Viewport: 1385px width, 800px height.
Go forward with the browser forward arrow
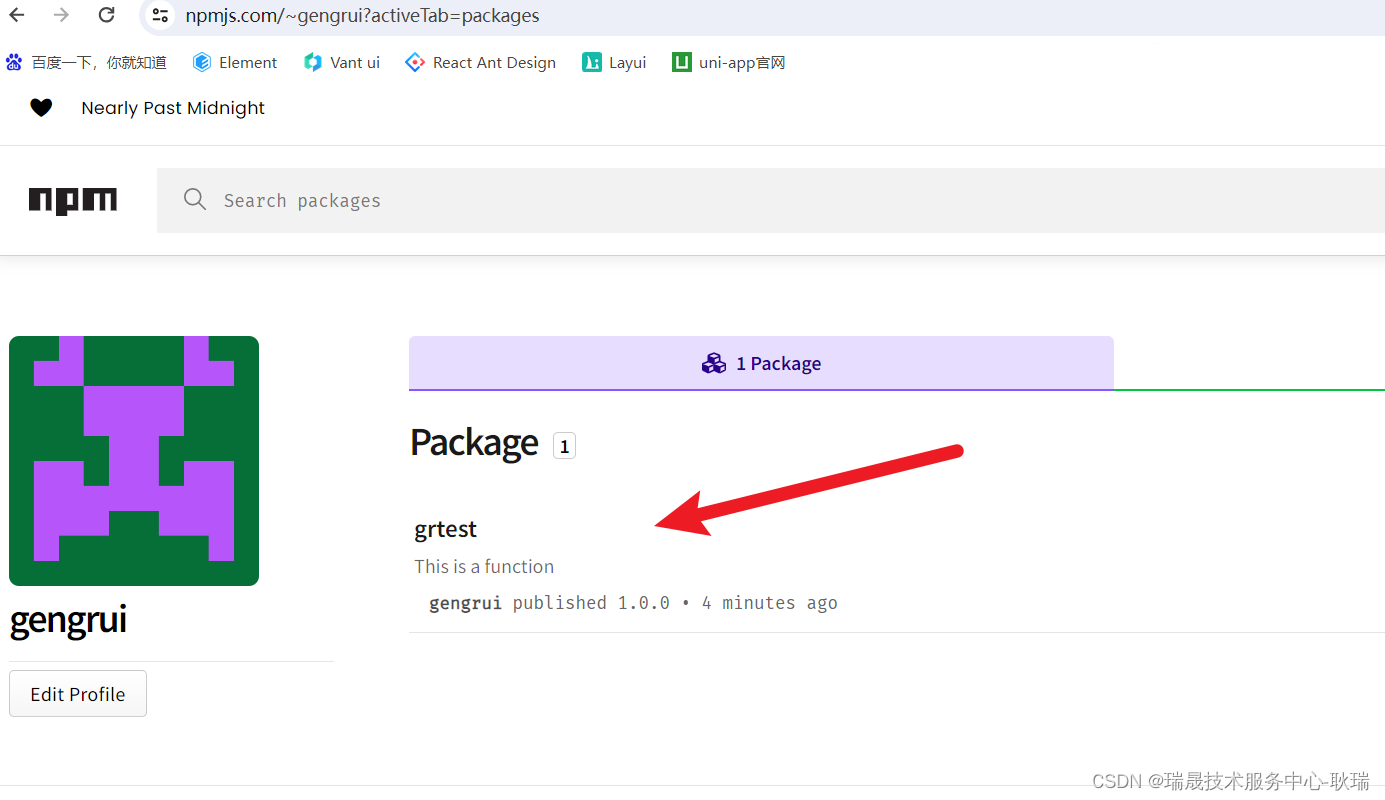(61, 15)
